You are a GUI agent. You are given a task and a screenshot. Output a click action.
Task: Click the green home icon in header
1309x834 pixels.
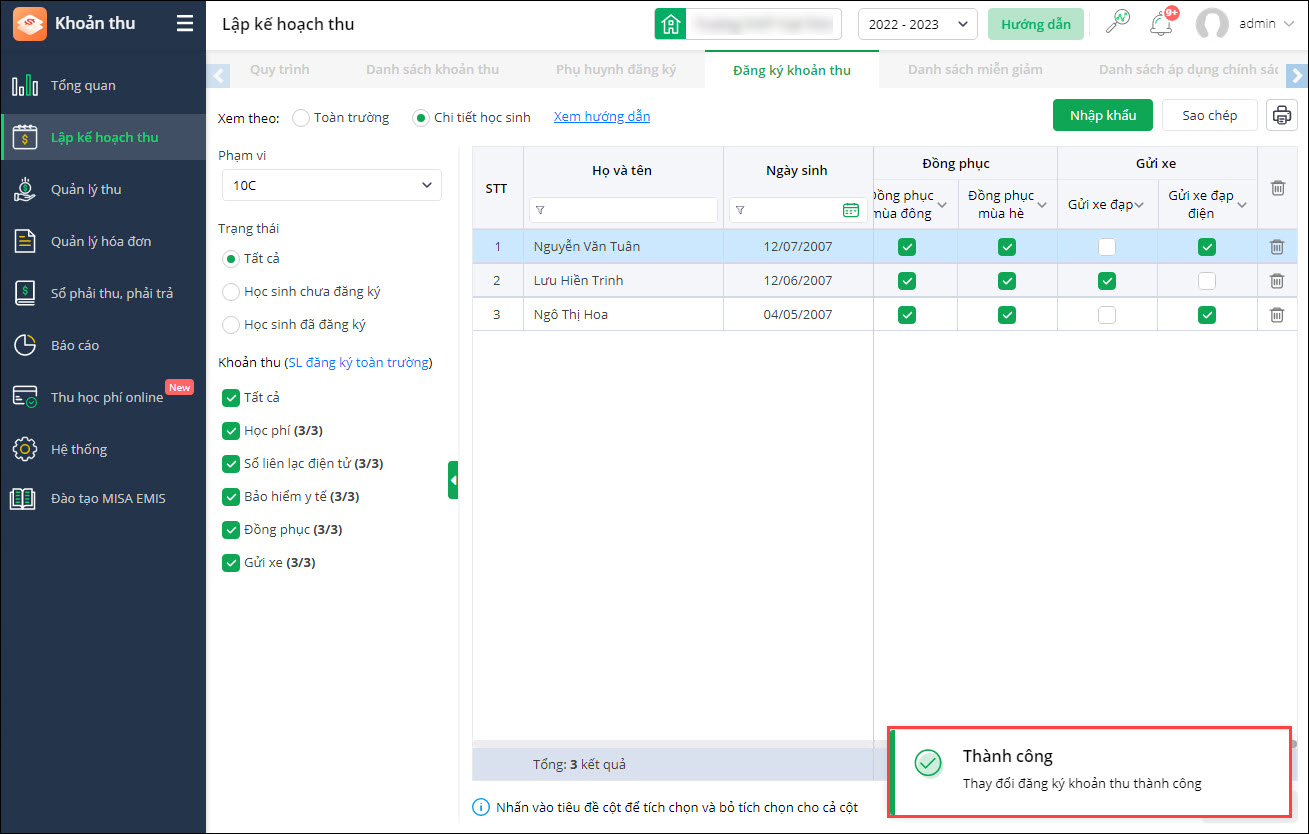pyautogui.click(x=670, y=24)
